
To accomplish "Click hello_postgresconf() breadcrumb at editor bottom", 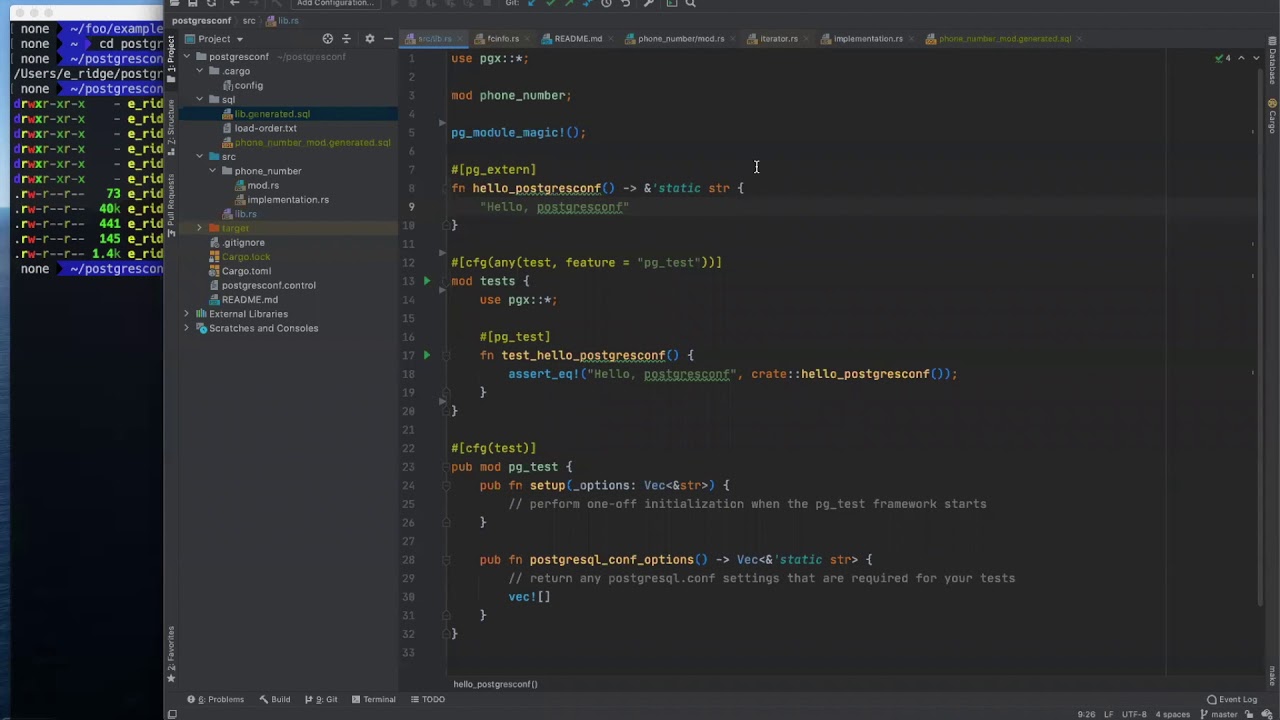I will click(495, 684).
